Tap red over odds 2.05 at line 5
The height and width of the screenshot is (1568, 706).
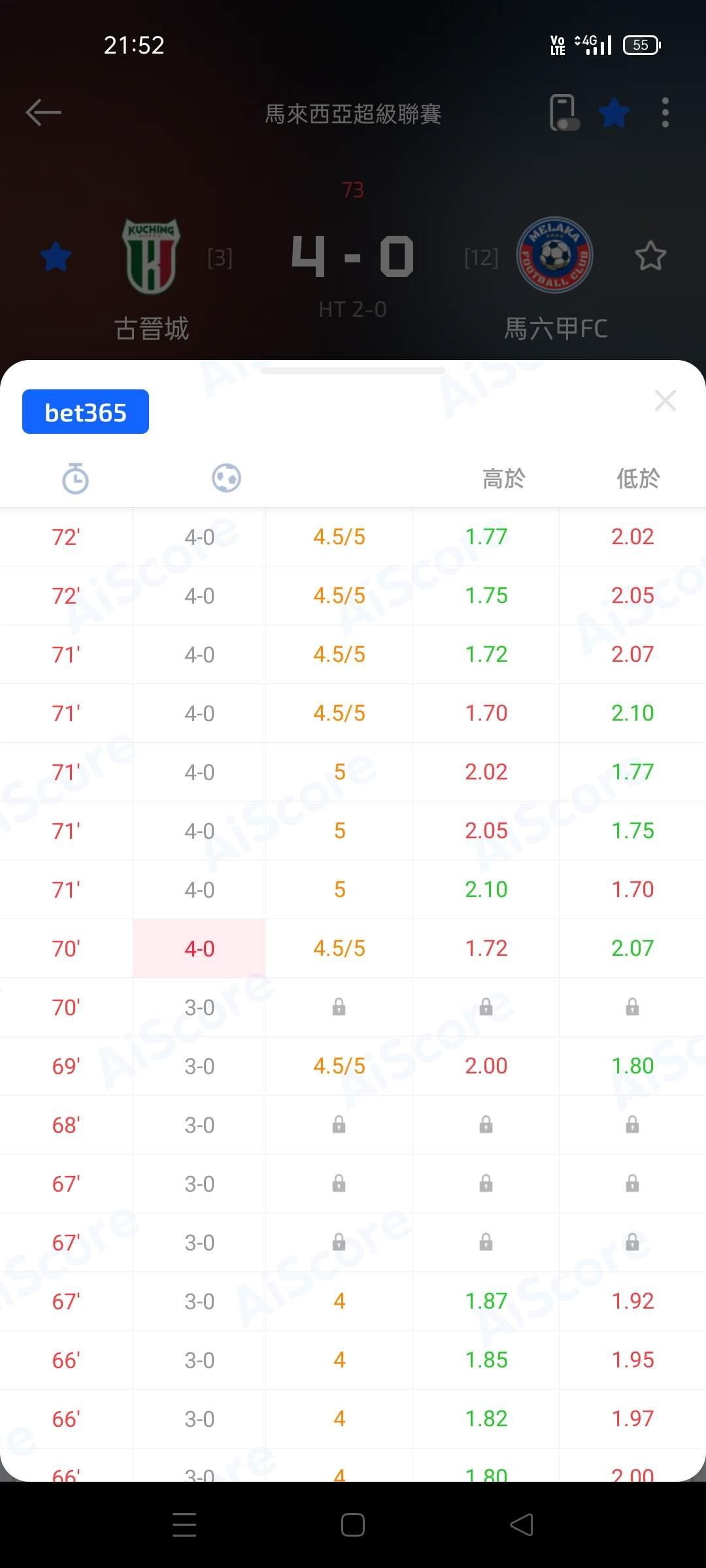(486, 830)
